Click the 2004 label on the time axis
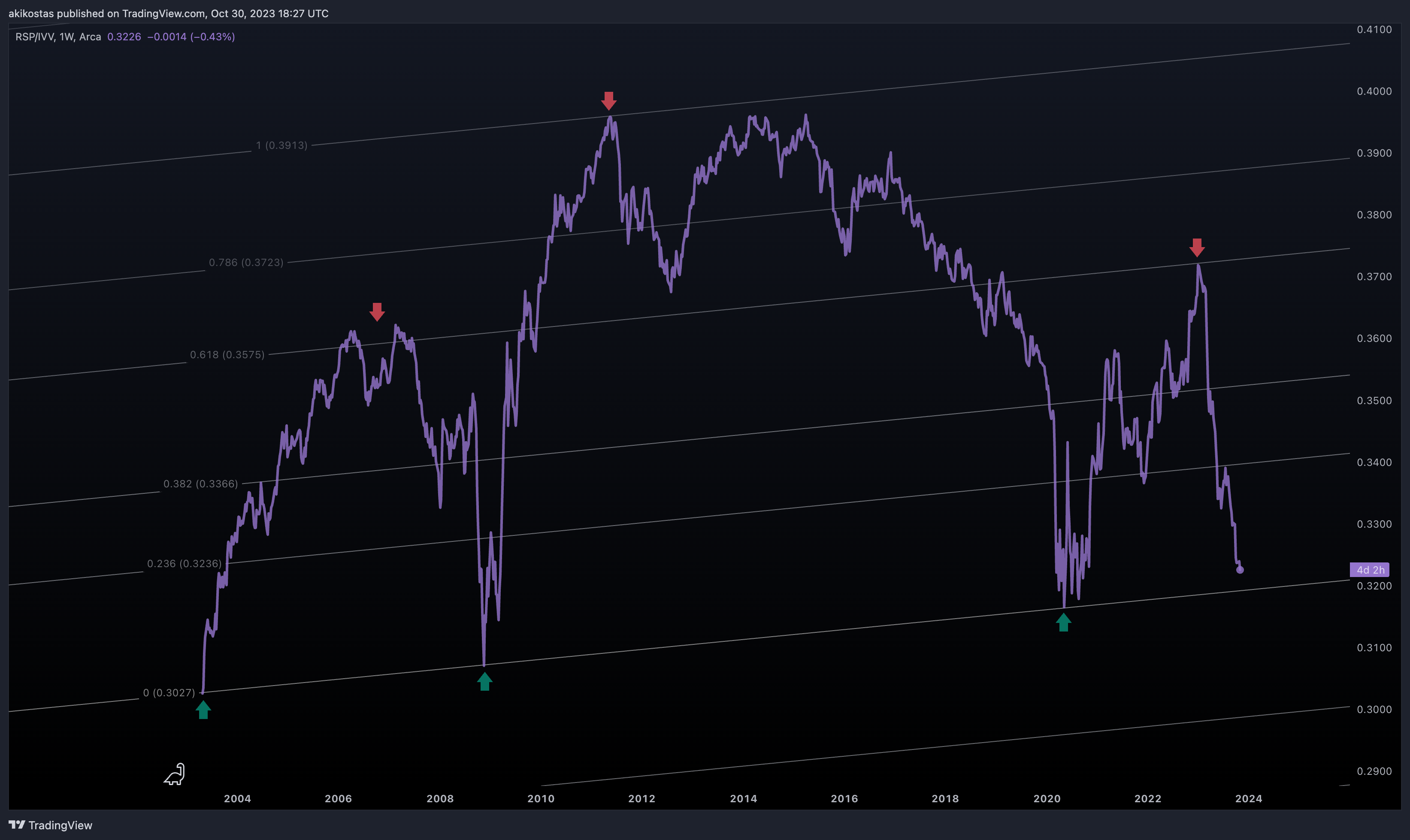Viewport: 1410px width, 840px height. [237, 799]
